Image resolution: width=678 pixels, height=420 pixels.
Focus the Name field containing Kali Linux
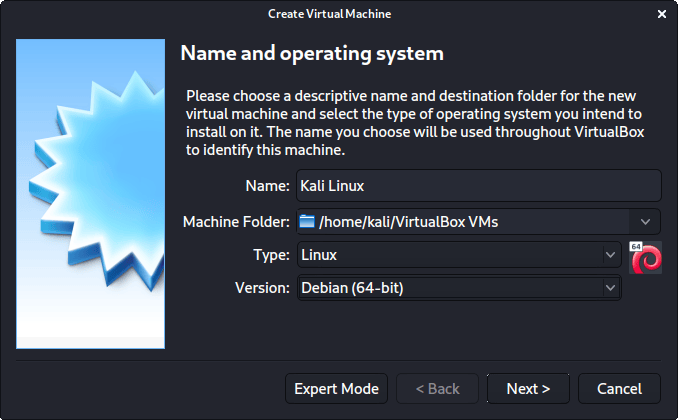coord(478,186)
